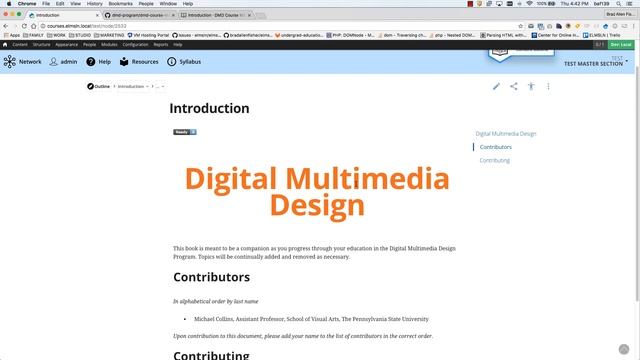Image resolution: width=640 pixels, height=360 pixels.
Task: Click the share icon on the page
Action: [x=514, y=86]
